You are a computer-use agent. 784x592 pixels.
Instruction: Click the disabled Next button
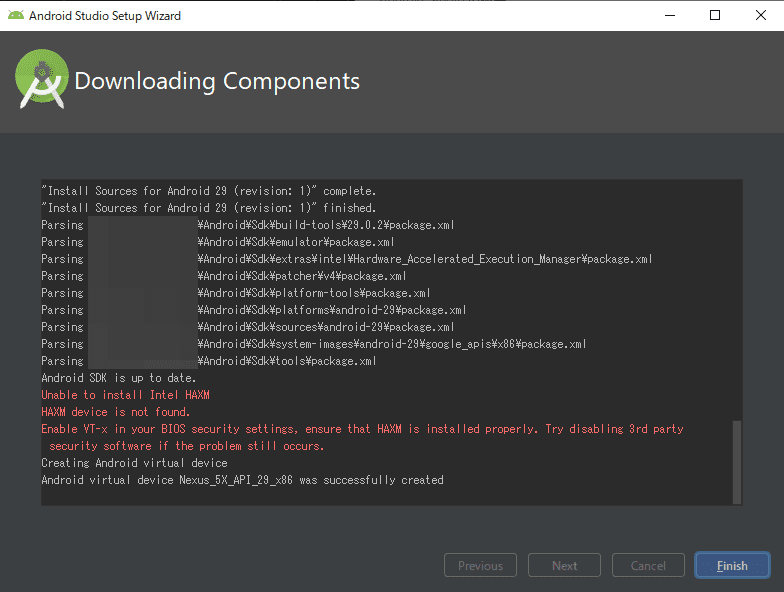[564, 566]
